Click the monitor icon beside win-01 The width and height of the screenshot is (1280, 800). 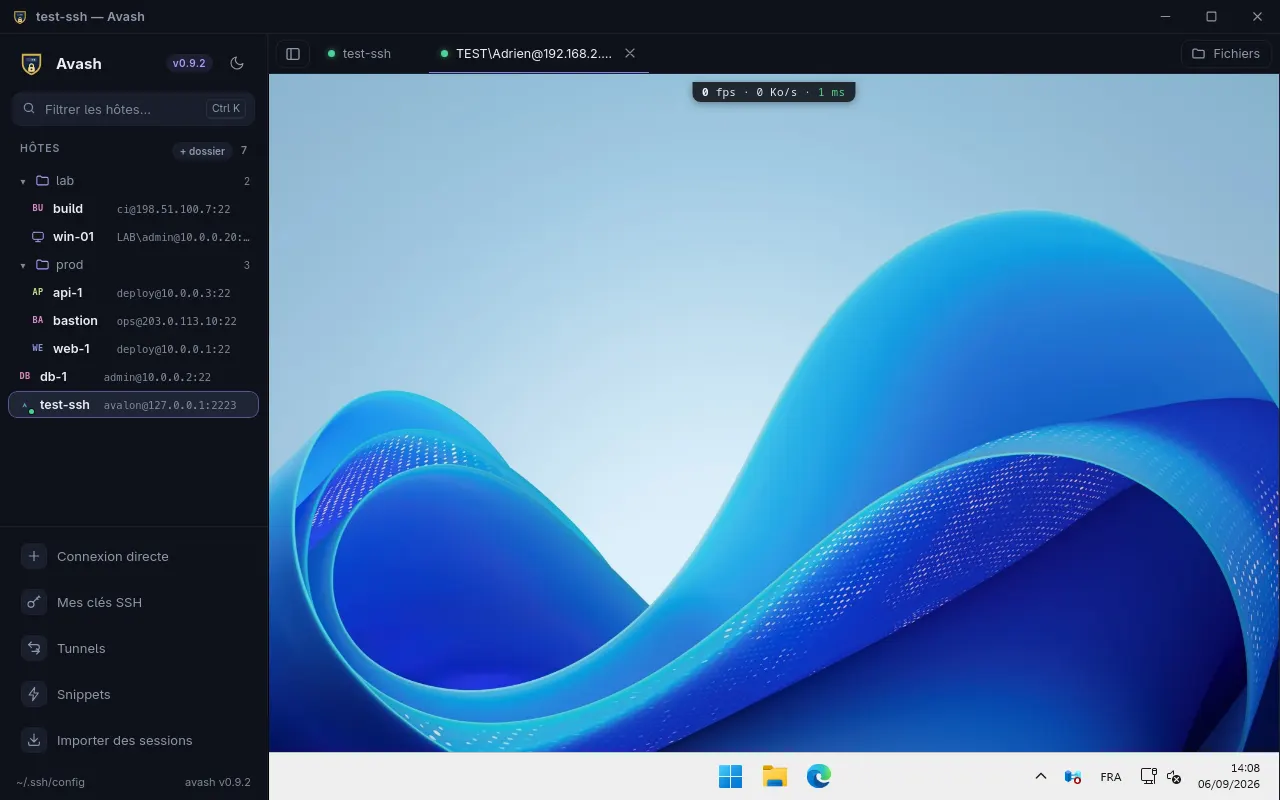tap(38, 237)
